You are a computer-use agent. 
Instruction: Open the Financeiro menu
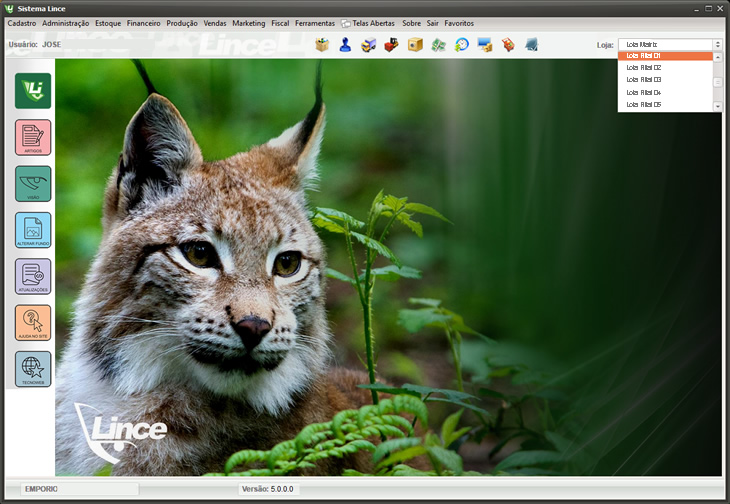(143, 23)
